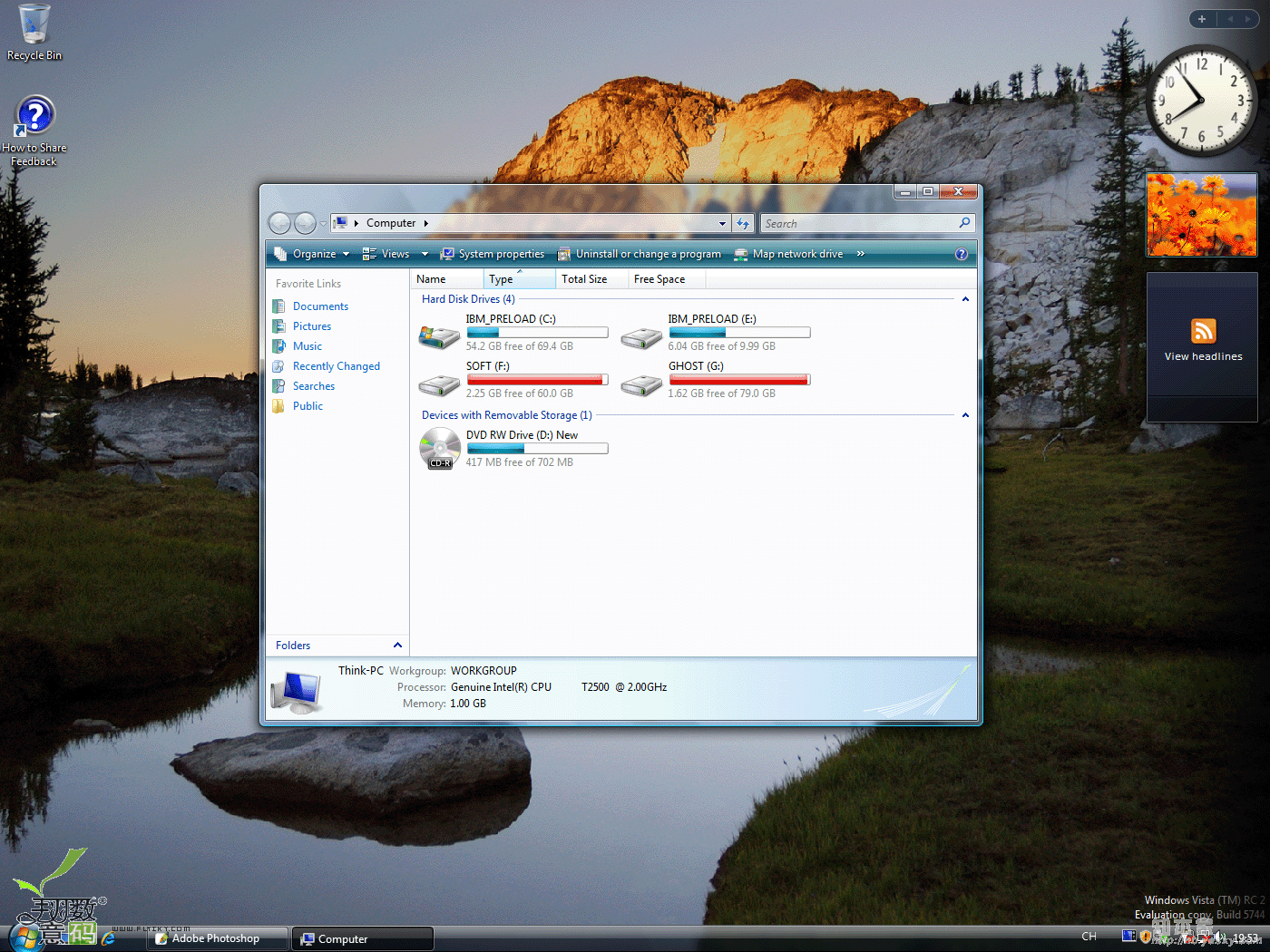Click the sidebar clock gadget
Viewport: 1270px width, 952px height.
coord(1201,101)
